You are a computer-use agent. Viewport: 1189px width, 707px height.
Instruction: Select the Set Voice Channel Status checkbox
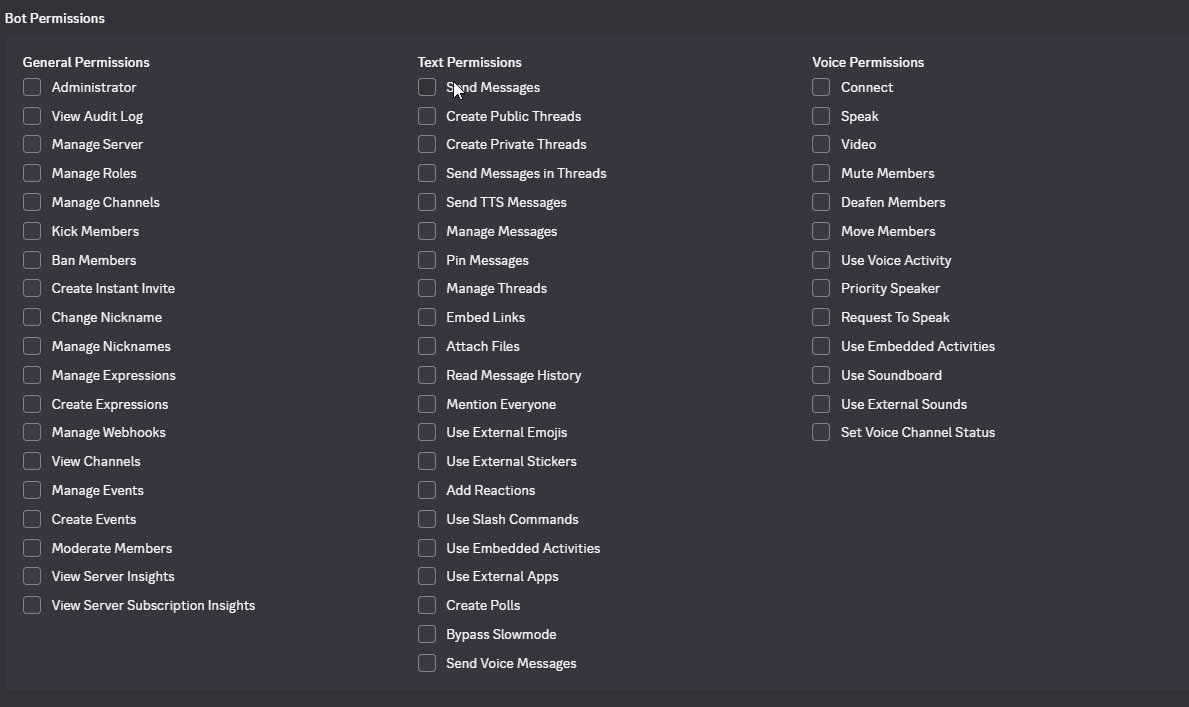tap(821, 433)
